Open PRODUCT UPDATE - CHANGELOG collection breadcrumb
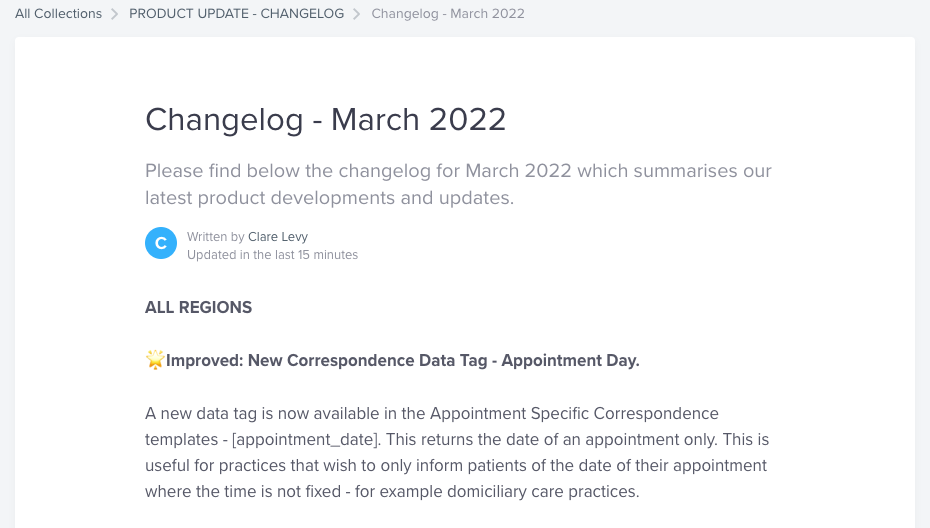This screenshot has width=930, height=528. click(236, 14)
